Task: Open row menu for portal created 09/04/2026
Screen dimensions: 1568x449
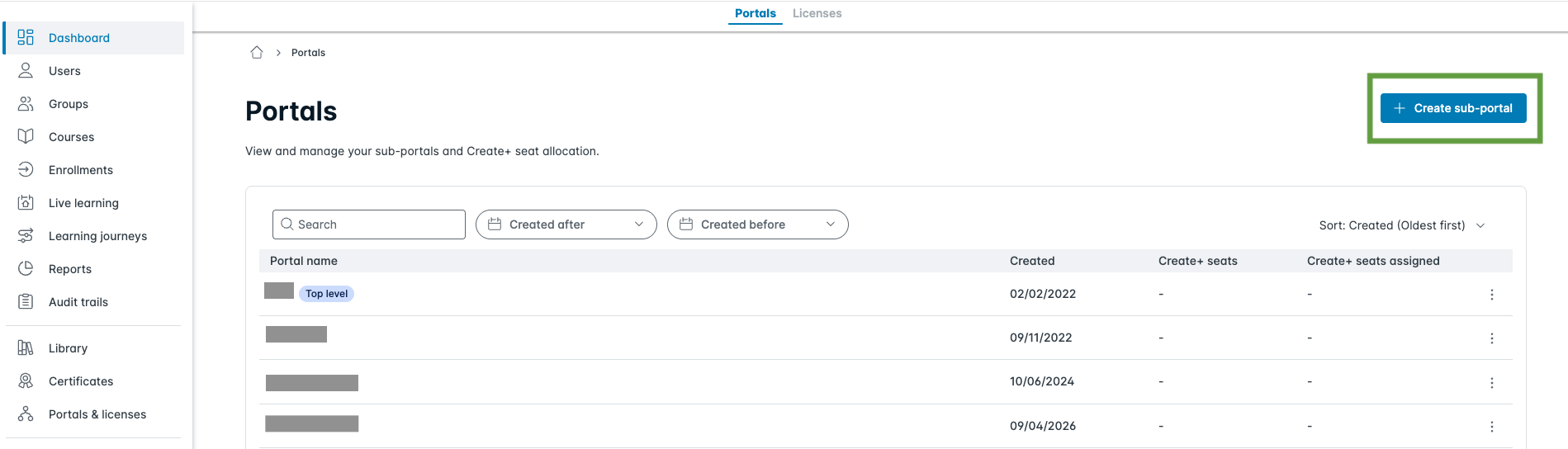Action: pos(1492,427)
